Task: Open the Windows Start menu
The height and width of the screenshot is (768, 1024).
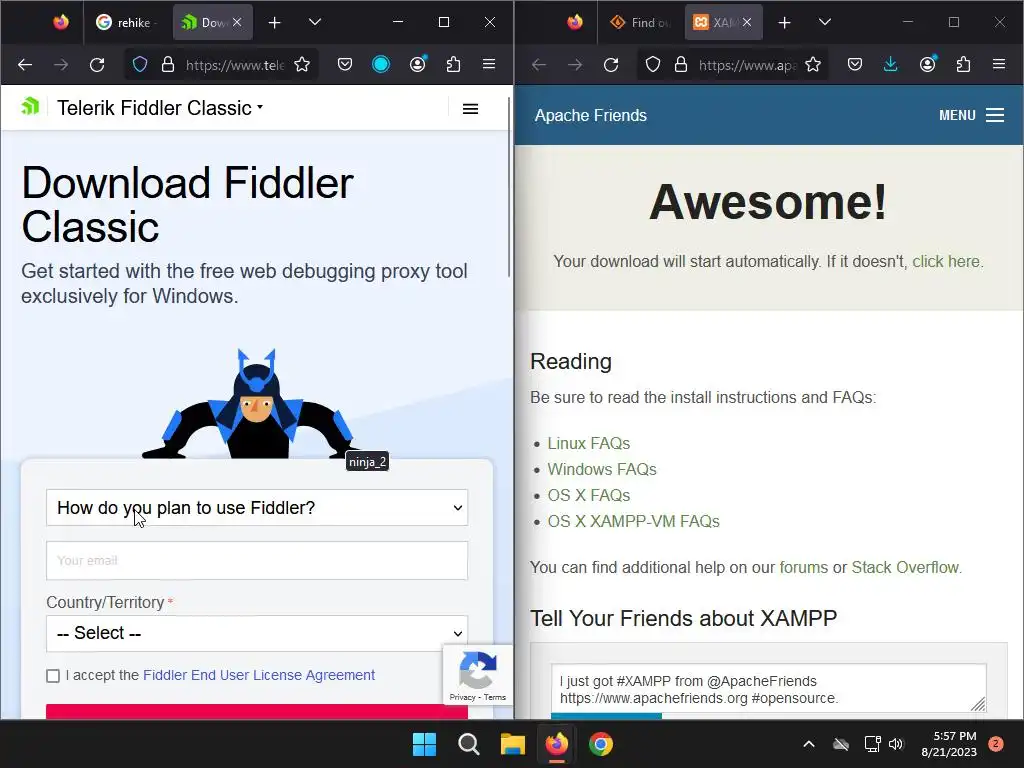Action: tap(424, 744)
